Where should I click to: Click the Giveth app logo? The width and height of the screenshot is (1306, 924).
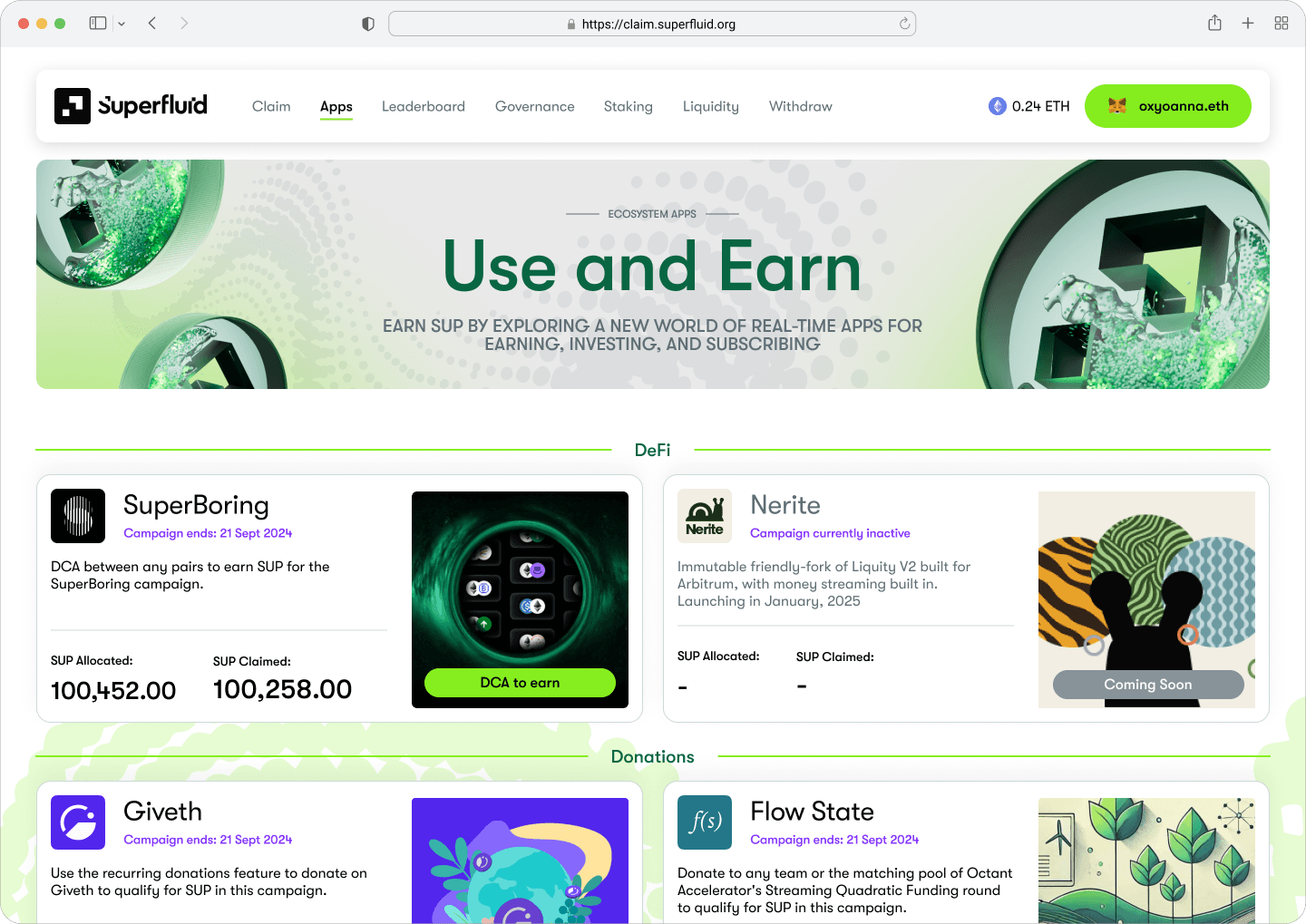[78, 822]
